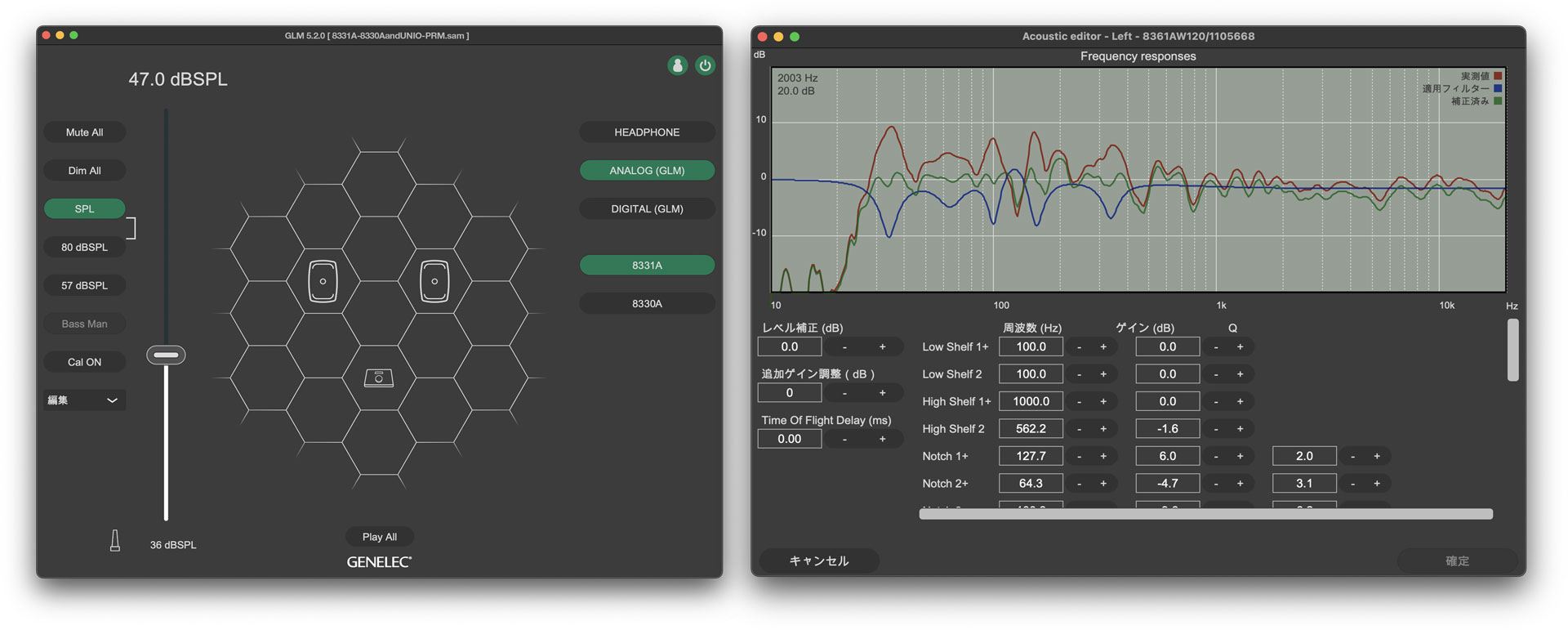The image size is (1568, 630).
Task: Decrease Notch 1+ gain
Action: (x=1216, y=457)
